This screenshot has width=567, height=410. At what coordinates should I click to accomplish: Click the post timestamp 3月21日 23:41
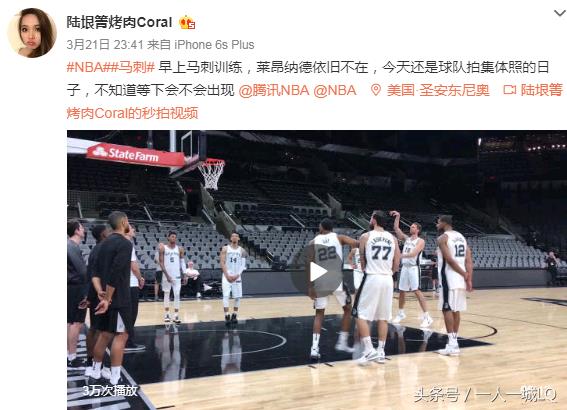click(x=105, y=45)
